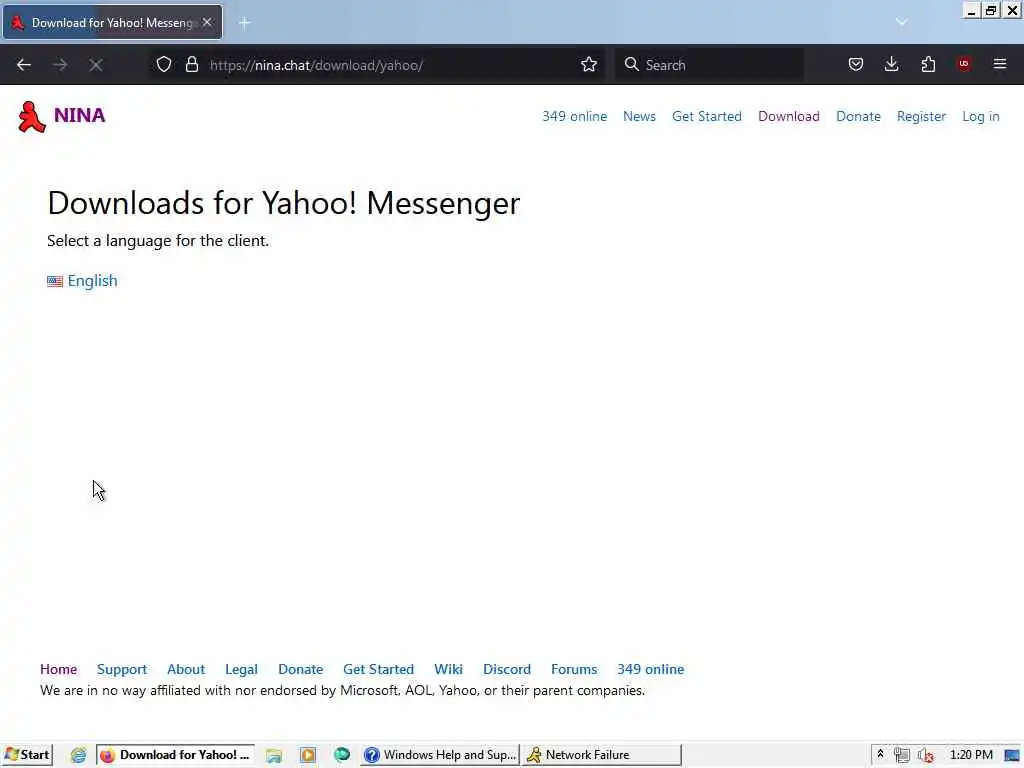1024x768 pixels.
Task: View site security via the padlock icon
Action: (191, 64)
